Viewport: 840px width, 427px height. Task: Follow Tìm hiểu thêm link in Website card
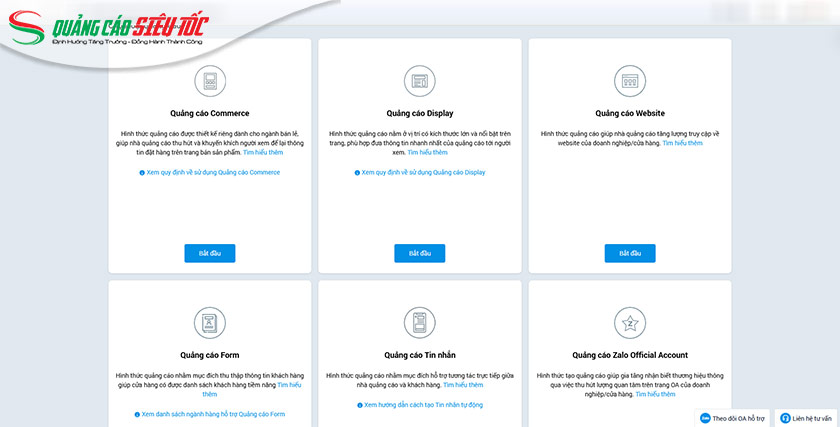click(x=682, y=143)
